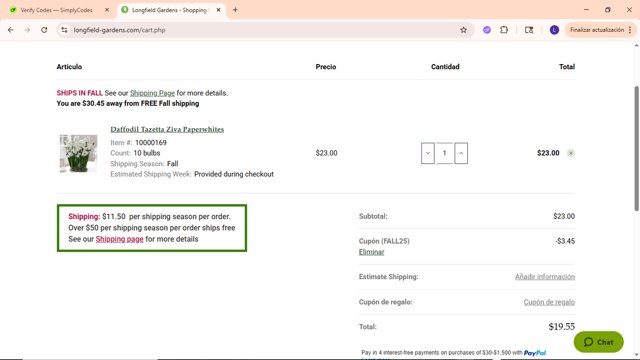640x360 pixels.
Task: Click the $19.55 total amount
Action: coord(562,327)
